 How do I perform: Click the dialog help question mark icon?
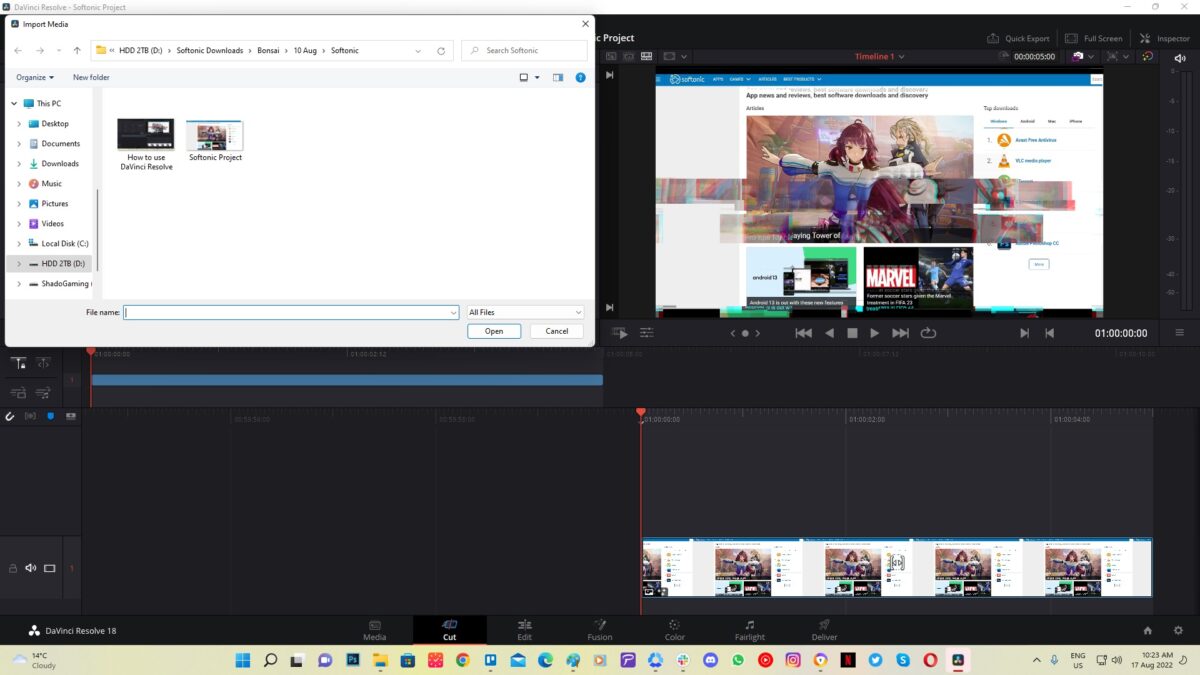(x=581, y=77)
